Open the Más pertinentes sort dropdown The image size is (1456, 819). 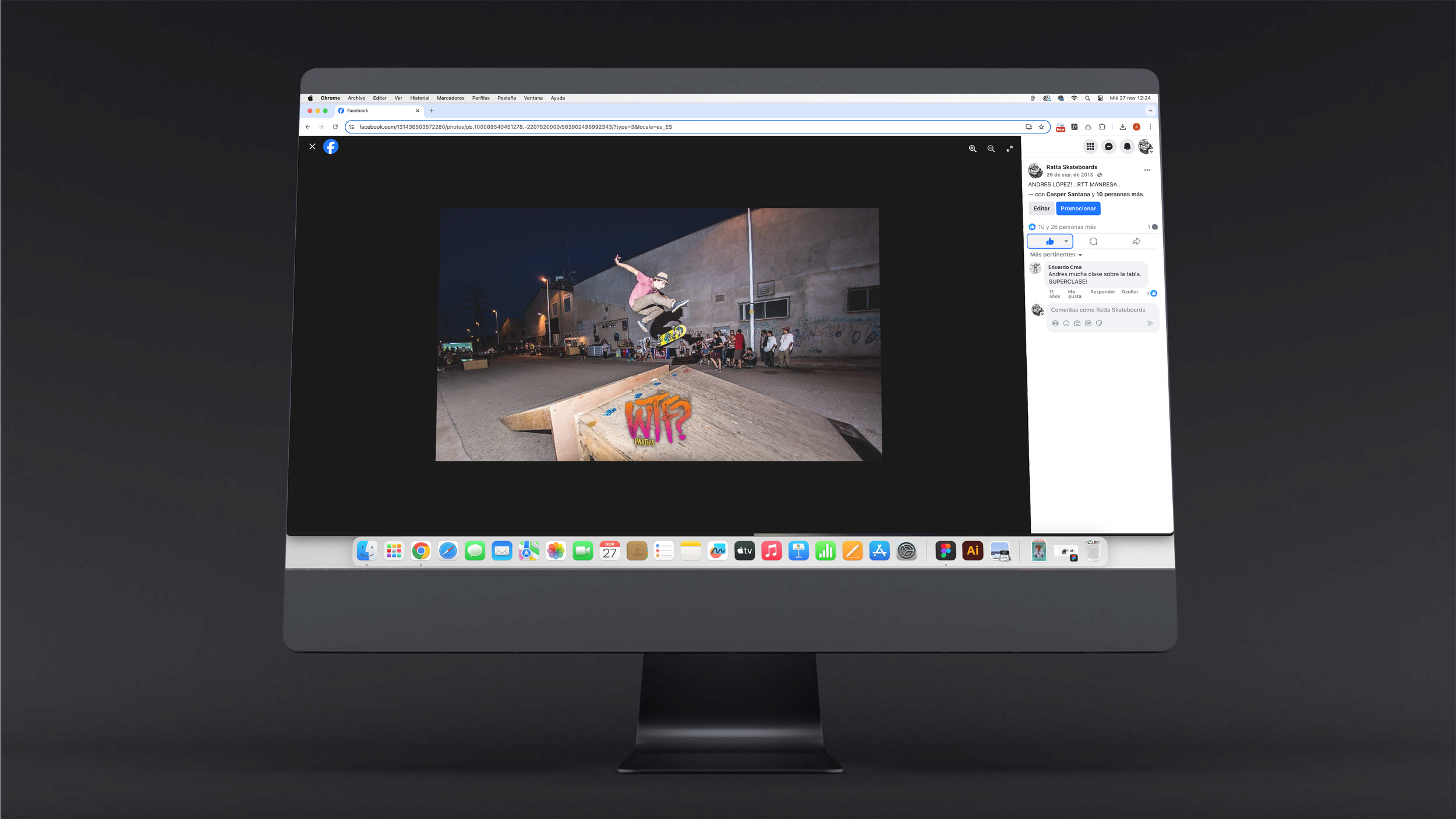click(1055, 255)
